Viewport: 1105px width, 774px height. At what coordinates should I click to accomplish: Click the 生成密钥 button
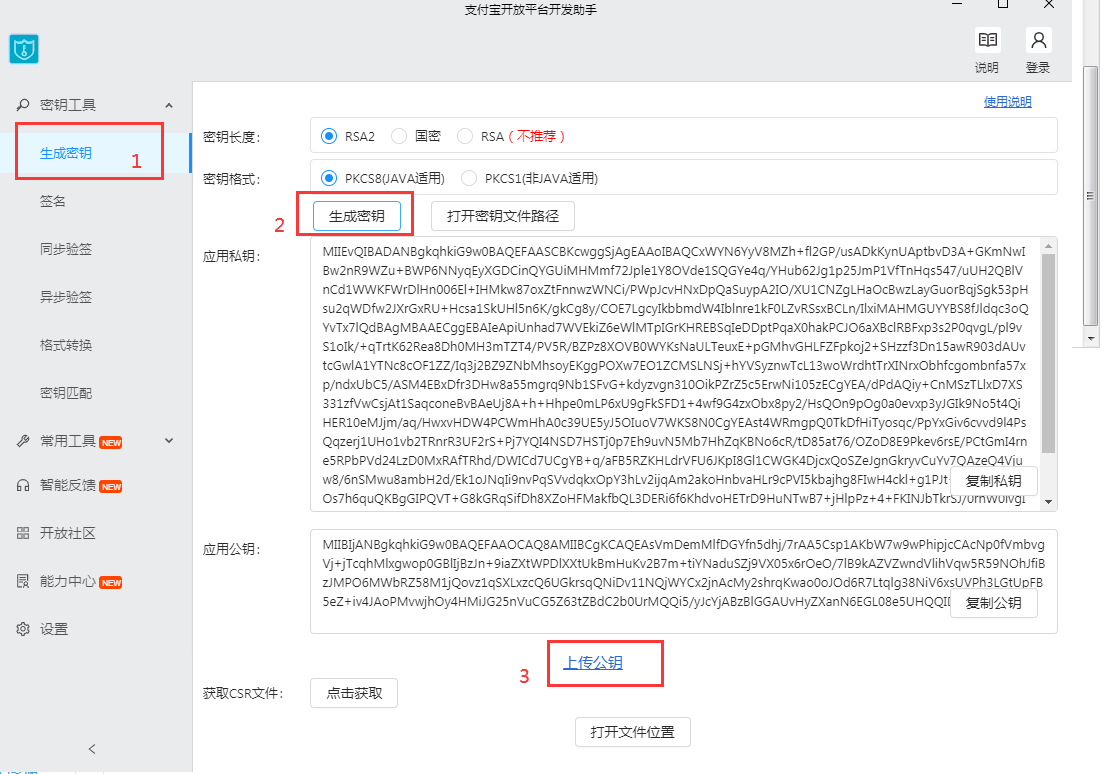click(x=357, y=216)
